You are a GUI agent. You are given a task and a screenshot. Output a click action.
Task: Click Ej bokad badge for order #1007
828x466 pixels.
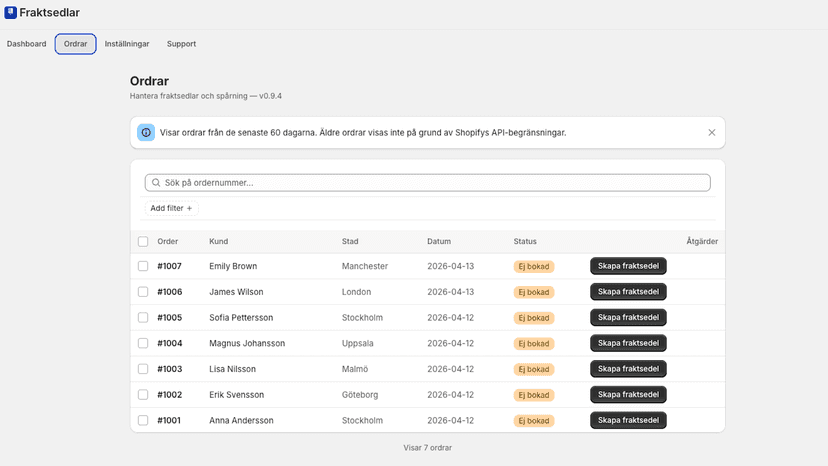tap(534, 266)
